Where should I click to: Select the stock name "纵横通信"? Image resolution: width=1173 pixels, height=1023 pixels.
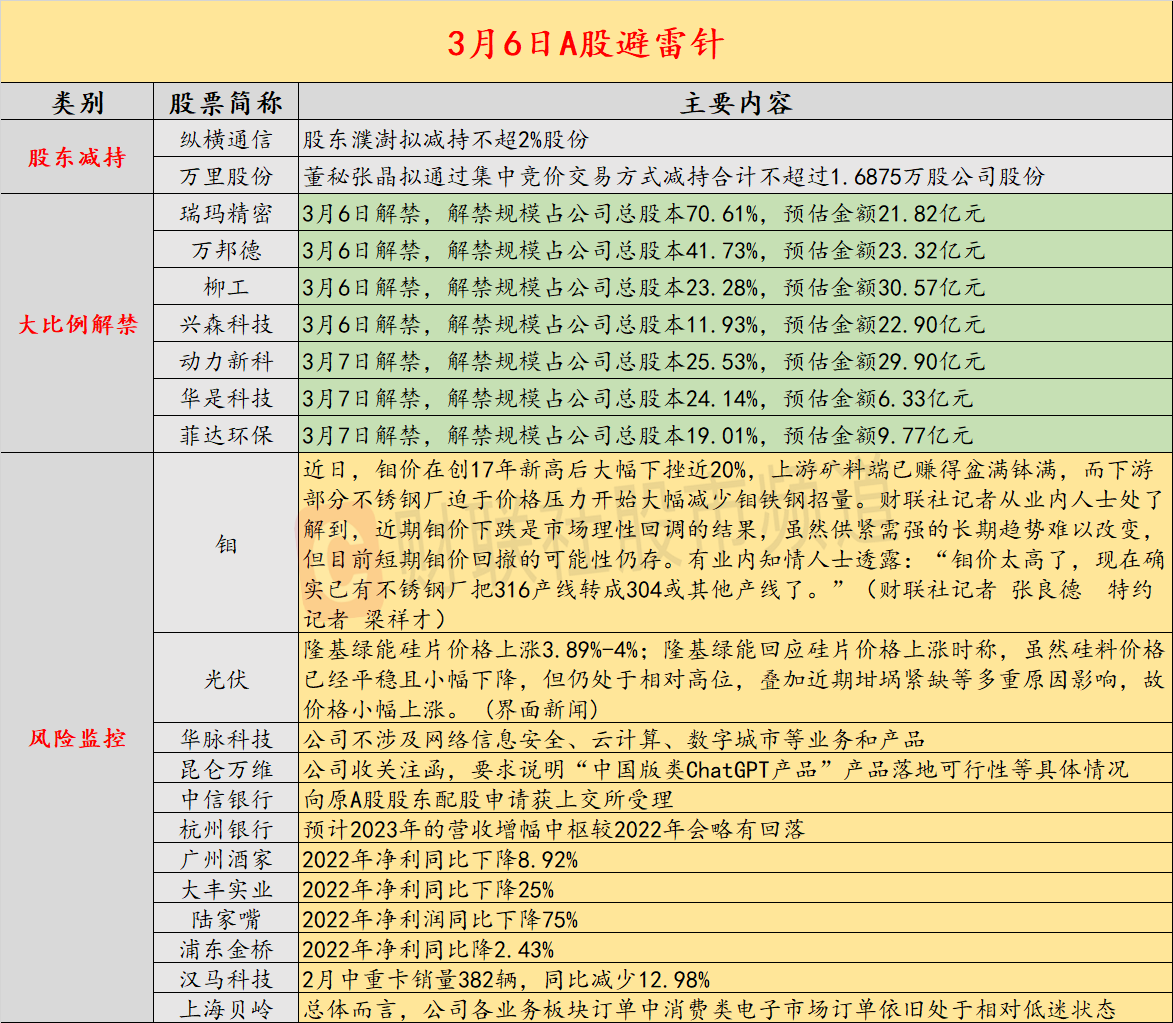pos(226,139)
